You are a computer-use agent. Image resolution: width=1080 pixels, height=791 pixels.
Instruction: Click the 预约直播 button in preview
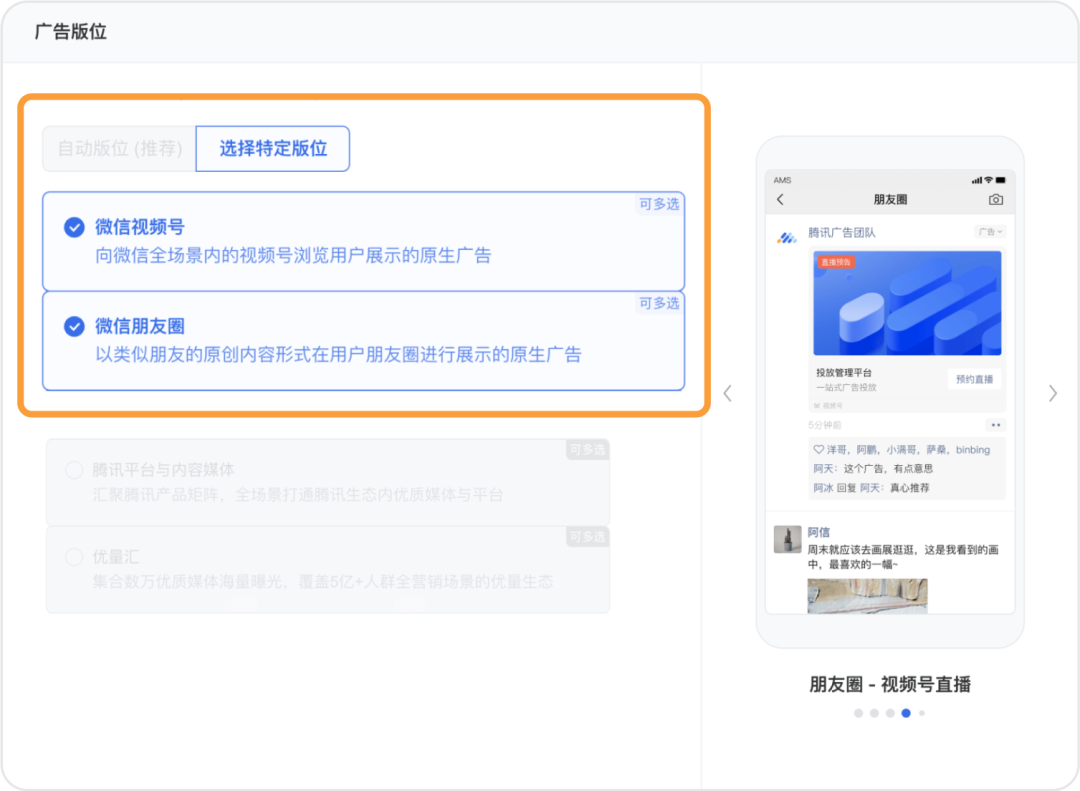coord(975,379)
